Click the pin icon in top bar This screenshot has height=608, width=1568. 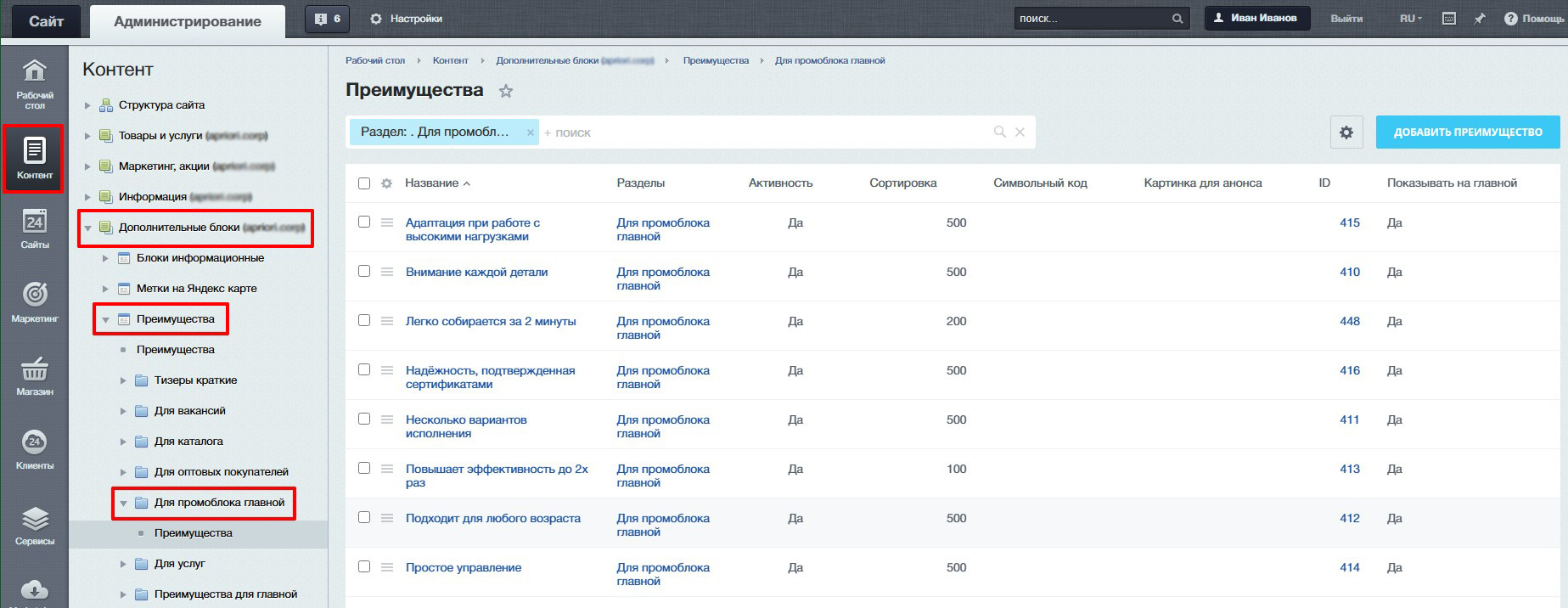click(x=1480, y=19)
